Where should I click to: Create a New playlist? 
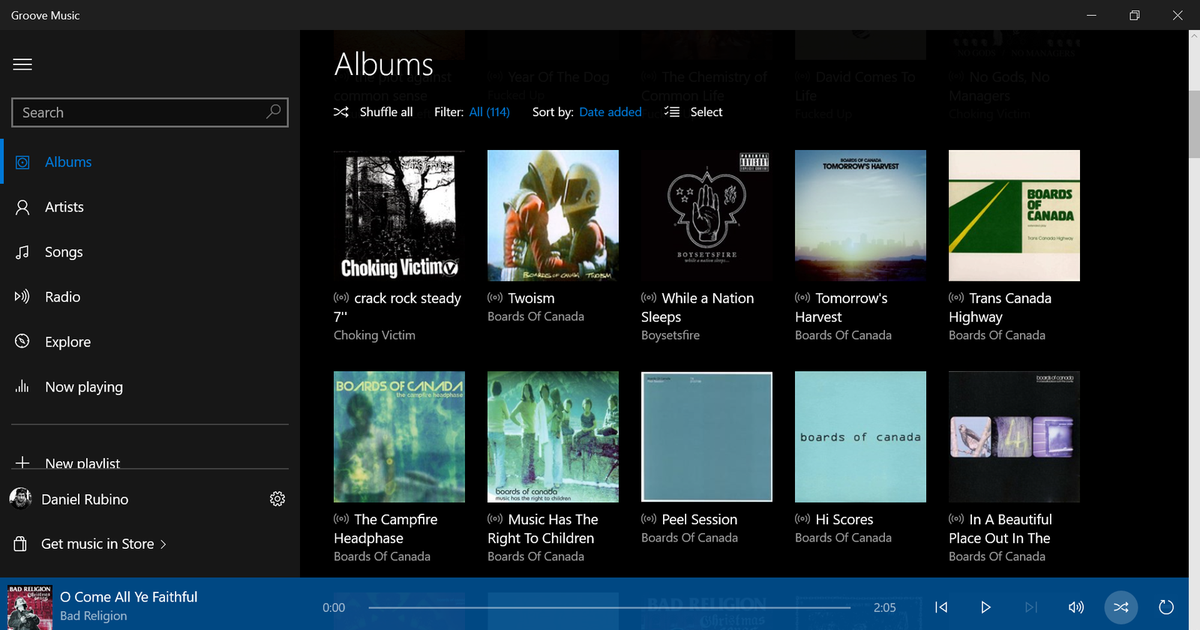click(82, 462)
